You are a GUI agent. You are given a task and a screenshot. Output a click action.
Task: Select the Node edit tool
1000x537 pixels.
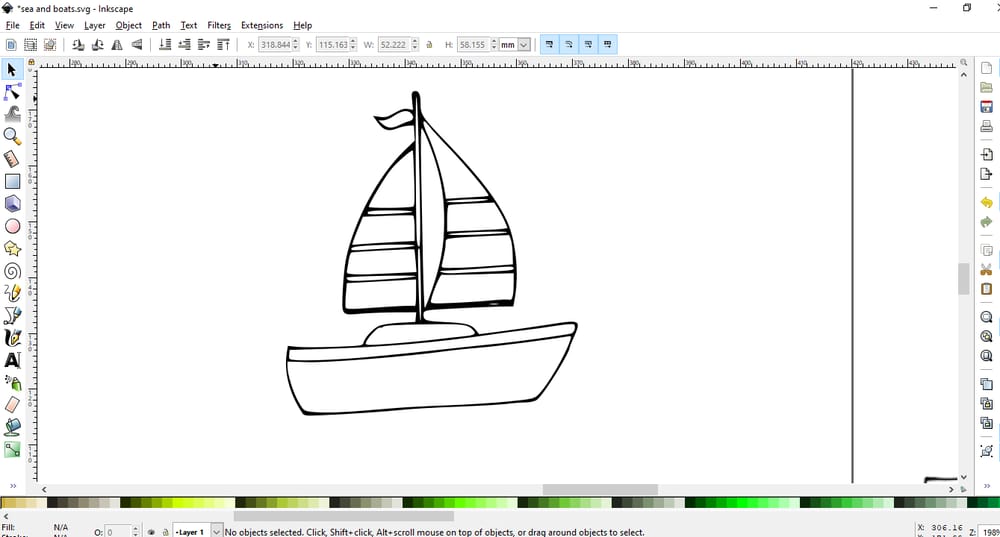coord(11,92)
